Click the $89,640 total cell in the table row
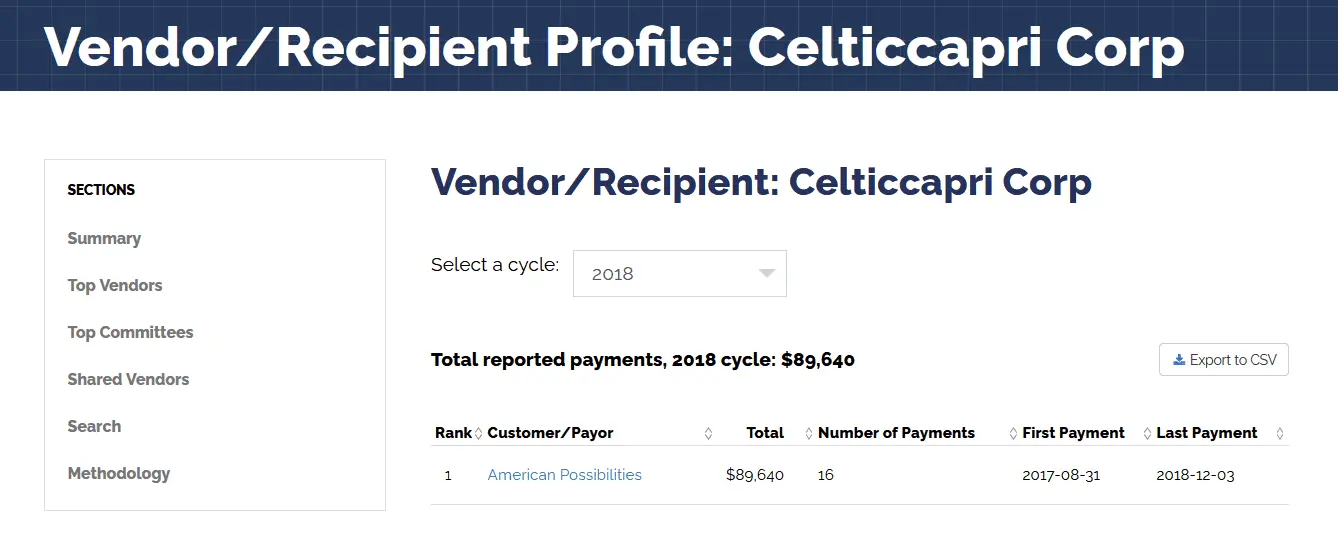 click(755, 475)
